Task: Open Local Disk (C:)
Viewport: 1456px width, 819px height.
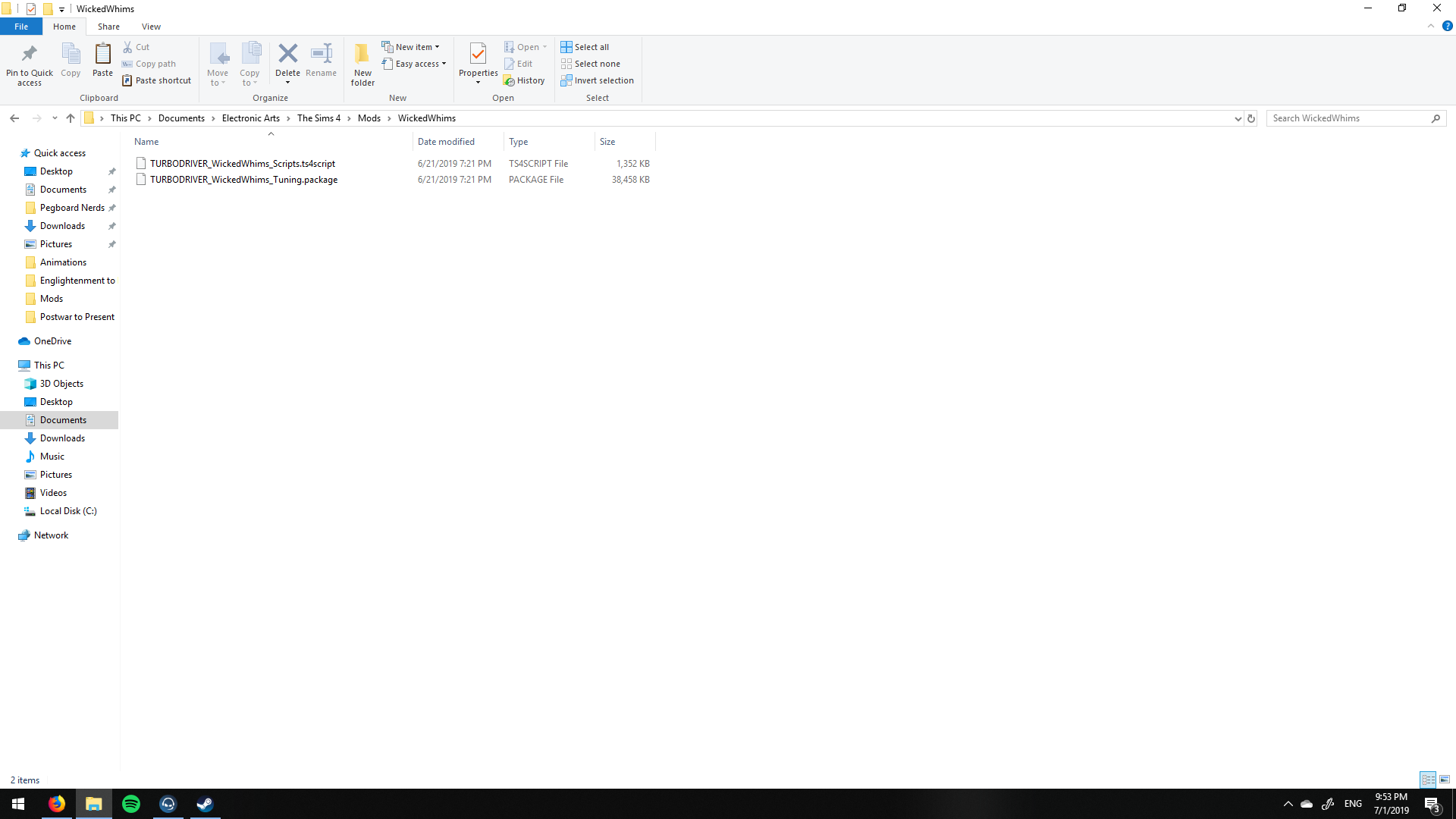Action: point(68,511)
